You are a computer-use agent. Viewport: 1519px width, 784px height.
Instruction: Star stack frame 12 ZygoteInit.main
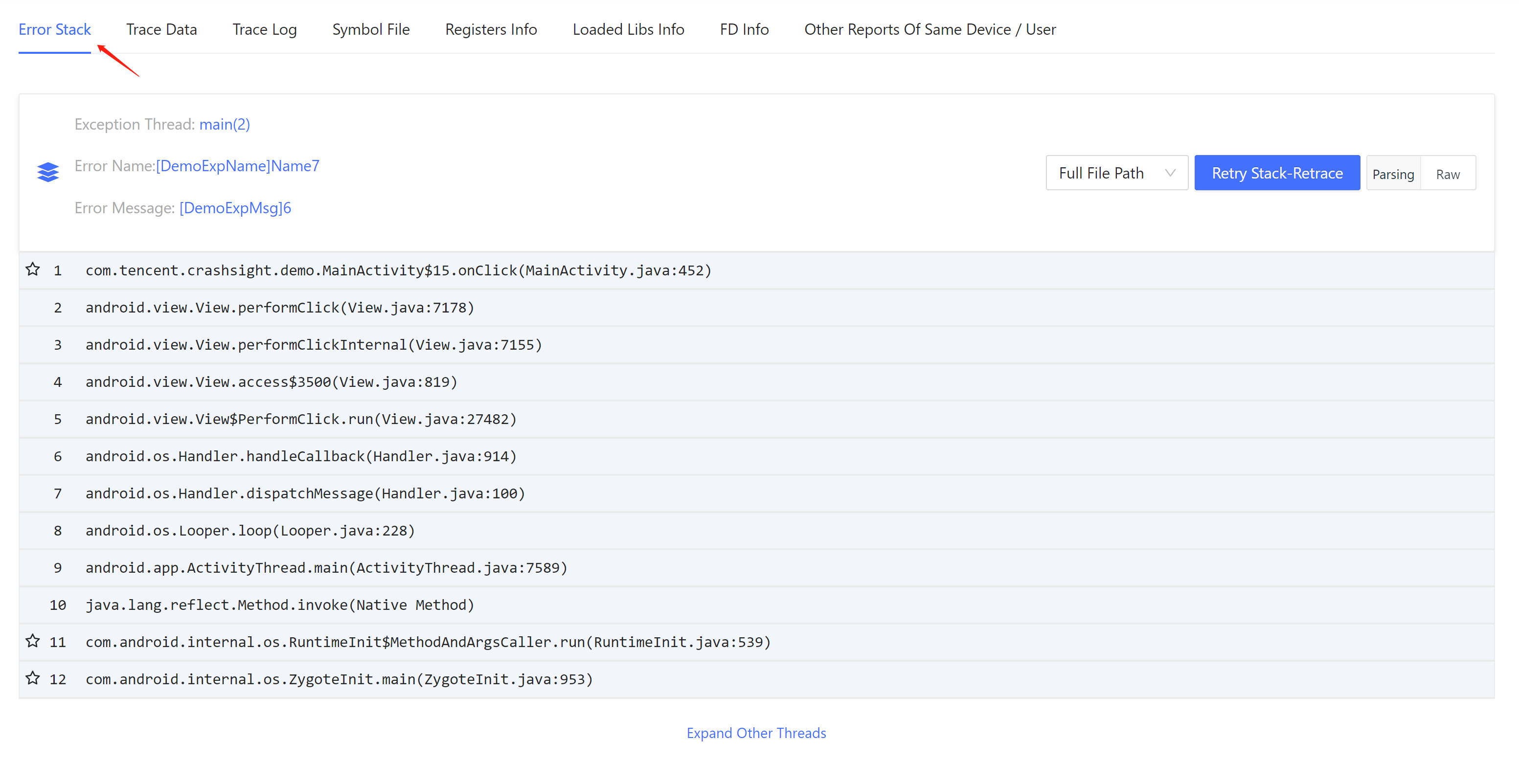click(x=32, y=678)
